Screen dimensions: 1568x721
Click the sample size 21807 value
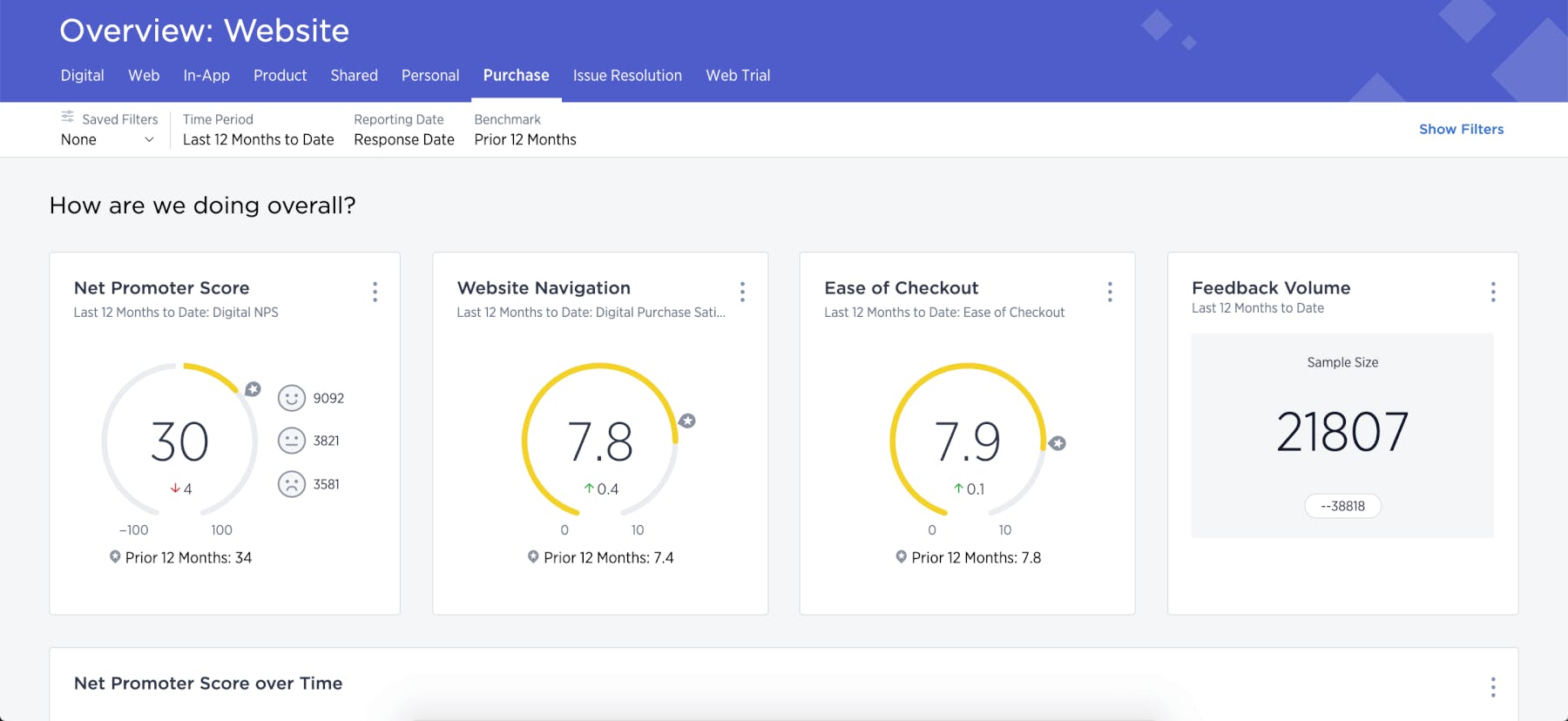click(1342, 432)
